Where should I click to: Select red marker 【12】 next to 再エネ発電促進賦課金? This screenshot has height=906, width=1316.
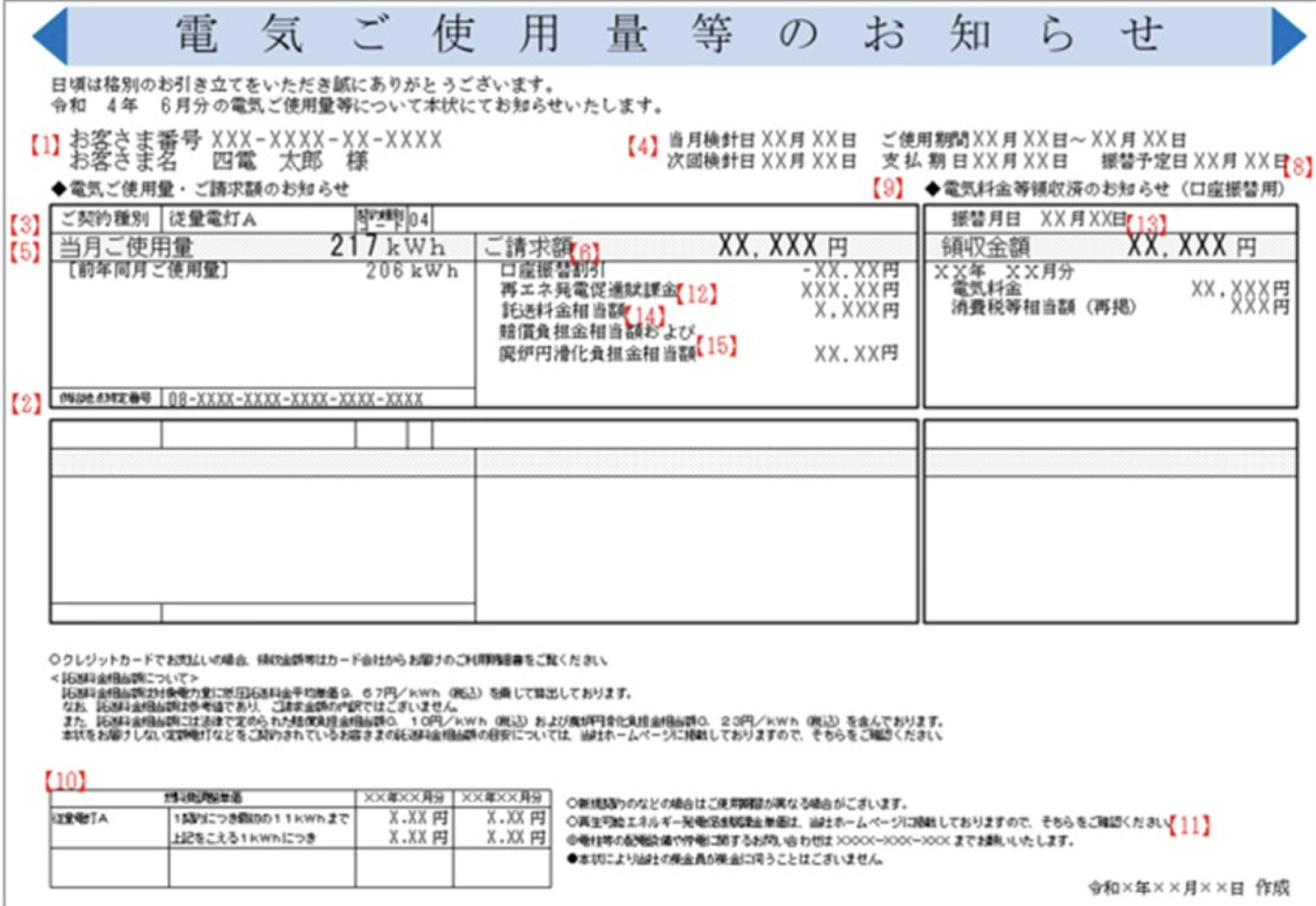(697, 294)
